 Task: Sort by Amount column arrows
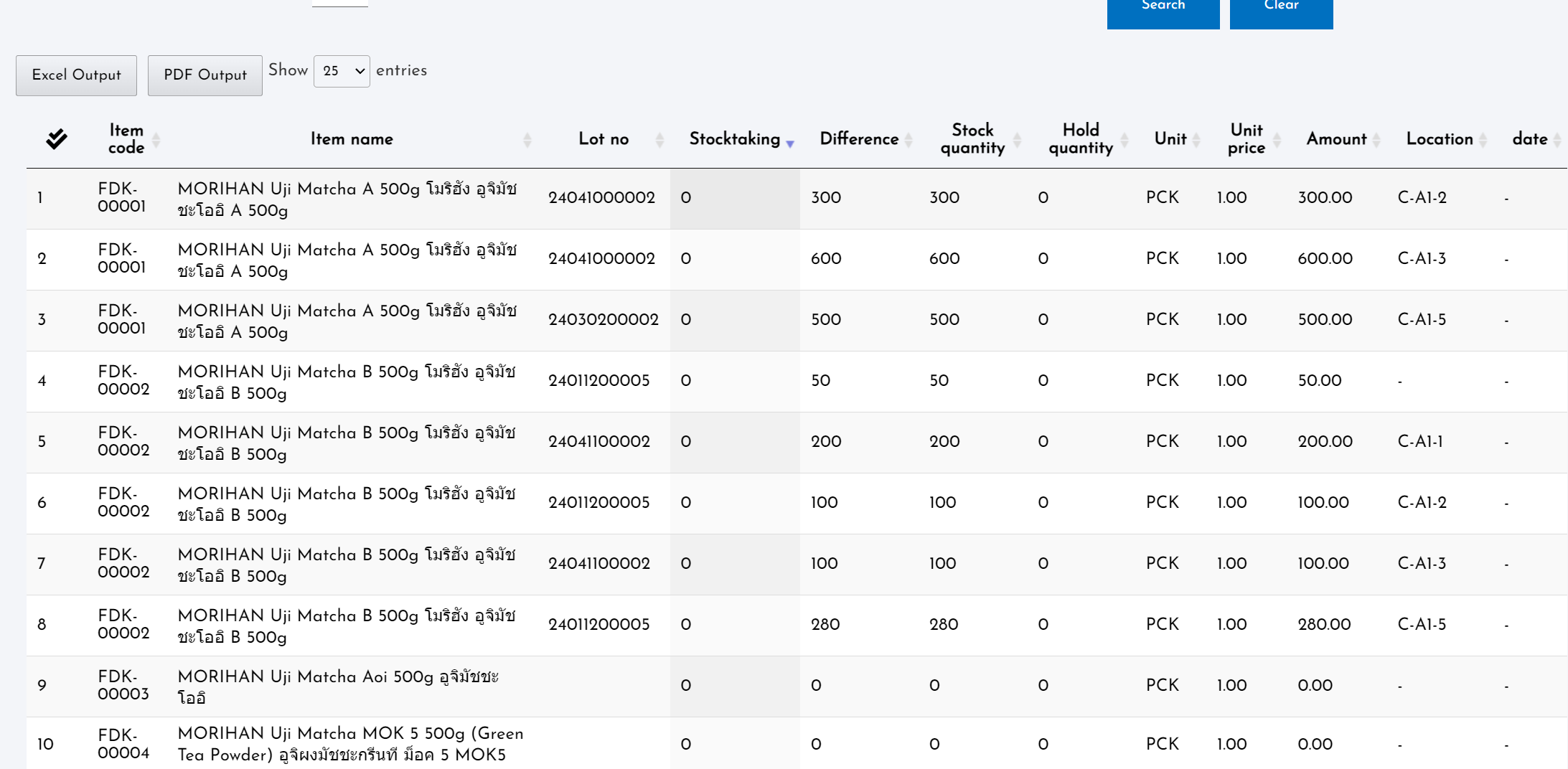pos(1376,140)
